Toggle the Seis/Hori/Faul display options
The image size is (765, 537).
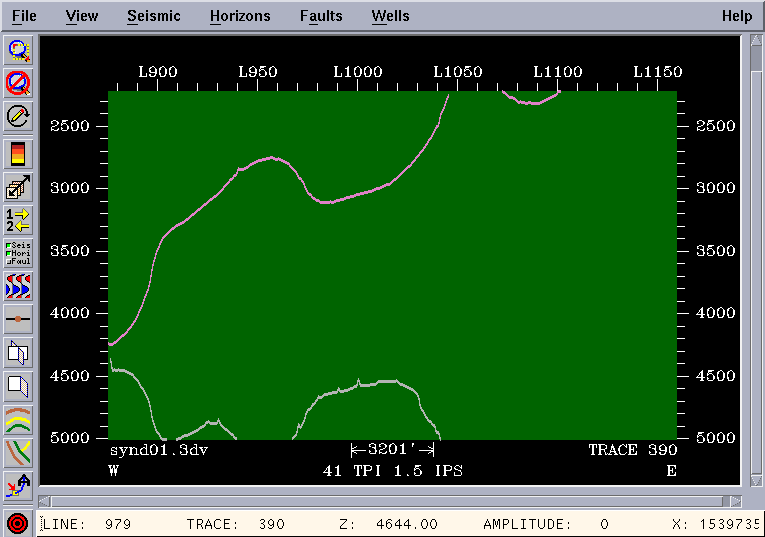(x=18, y=253)
